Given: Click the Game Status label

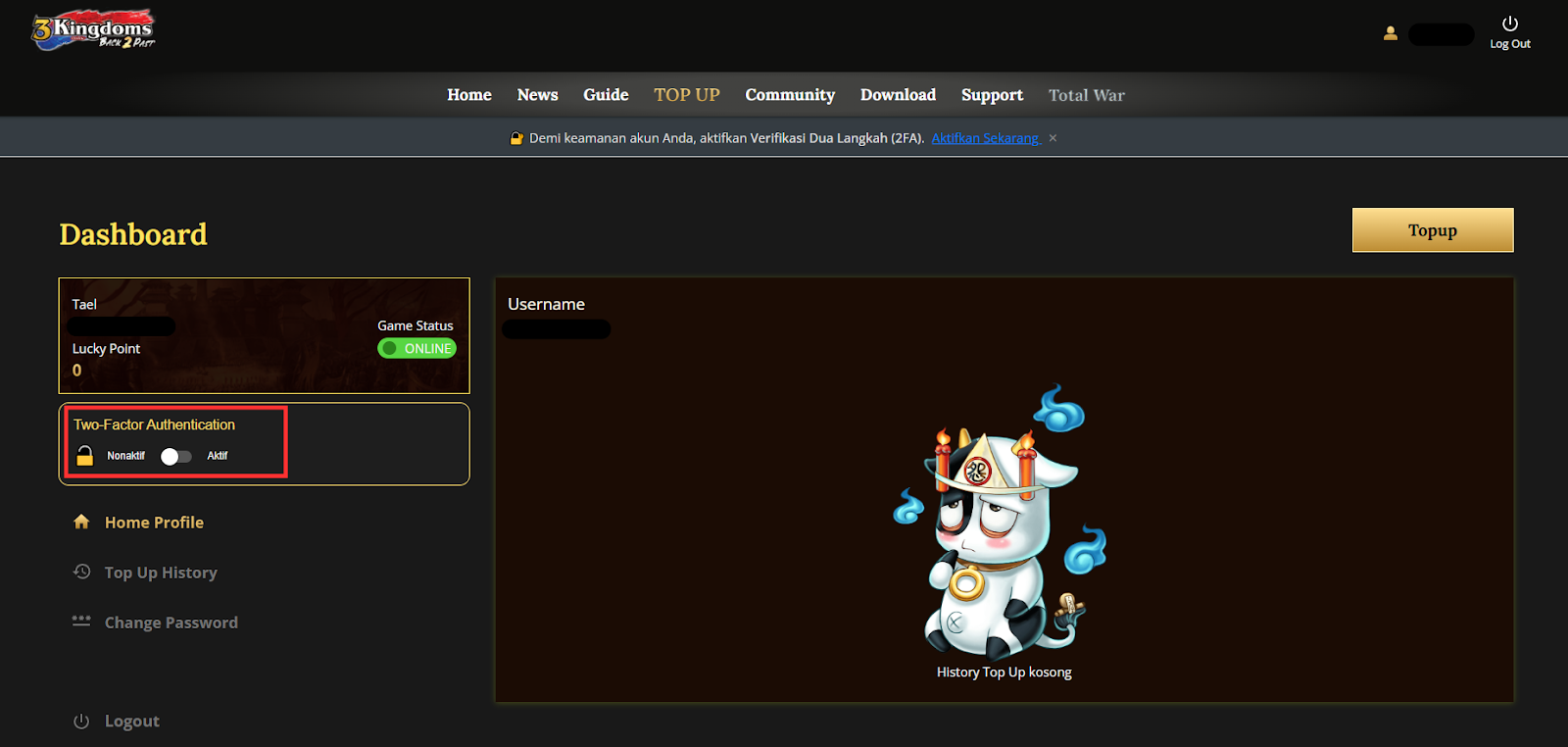Looking at the screenshot, I should (x=416, y=325).
